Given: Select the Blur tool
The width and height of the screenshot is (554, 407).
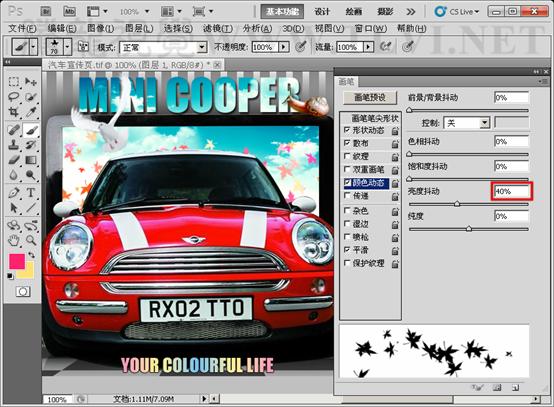Looking at the screenshot, I should click(13, 175).
